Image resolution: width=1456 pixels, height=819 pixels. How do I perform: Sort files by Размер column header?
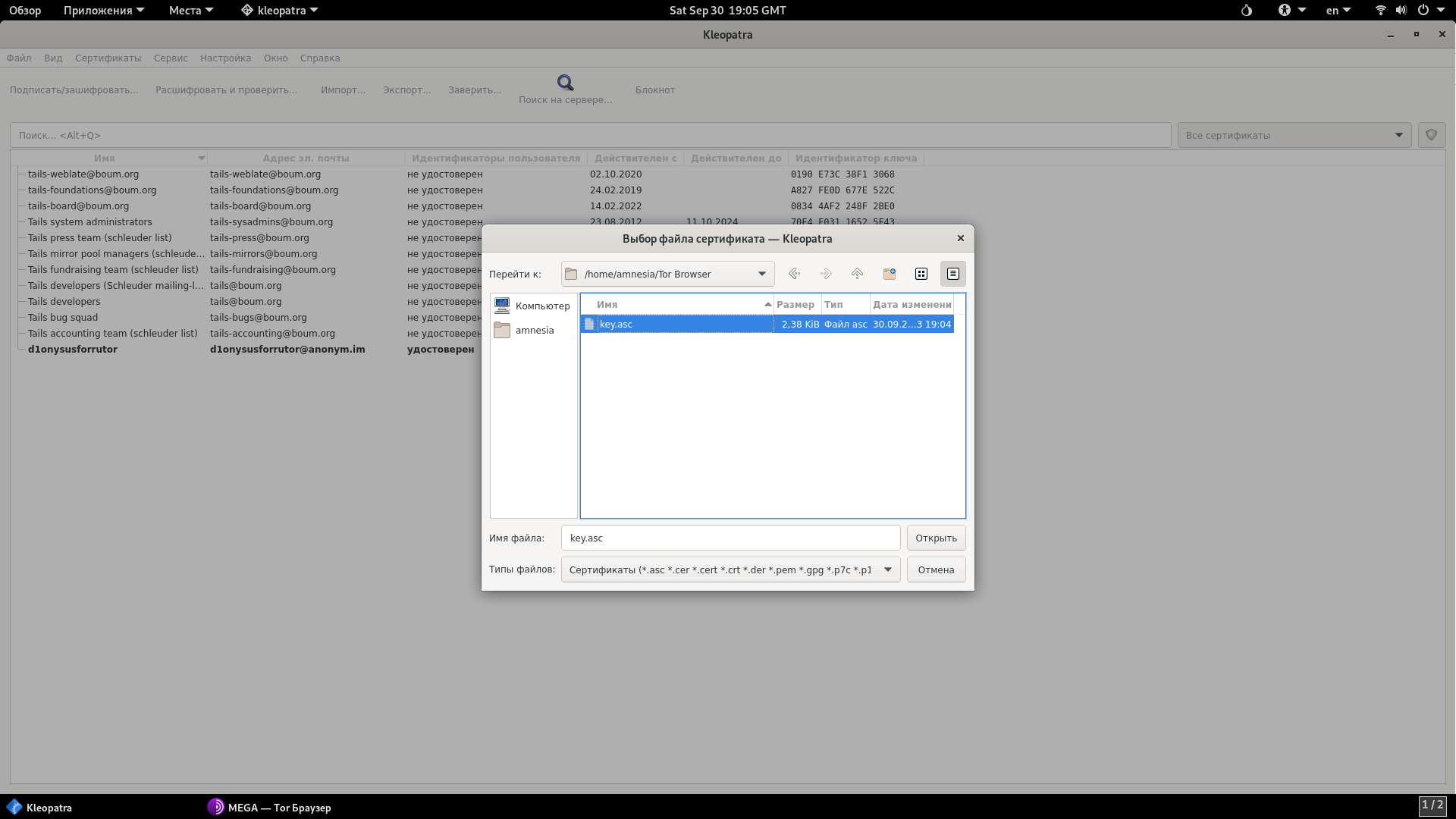tap(795, 304)
